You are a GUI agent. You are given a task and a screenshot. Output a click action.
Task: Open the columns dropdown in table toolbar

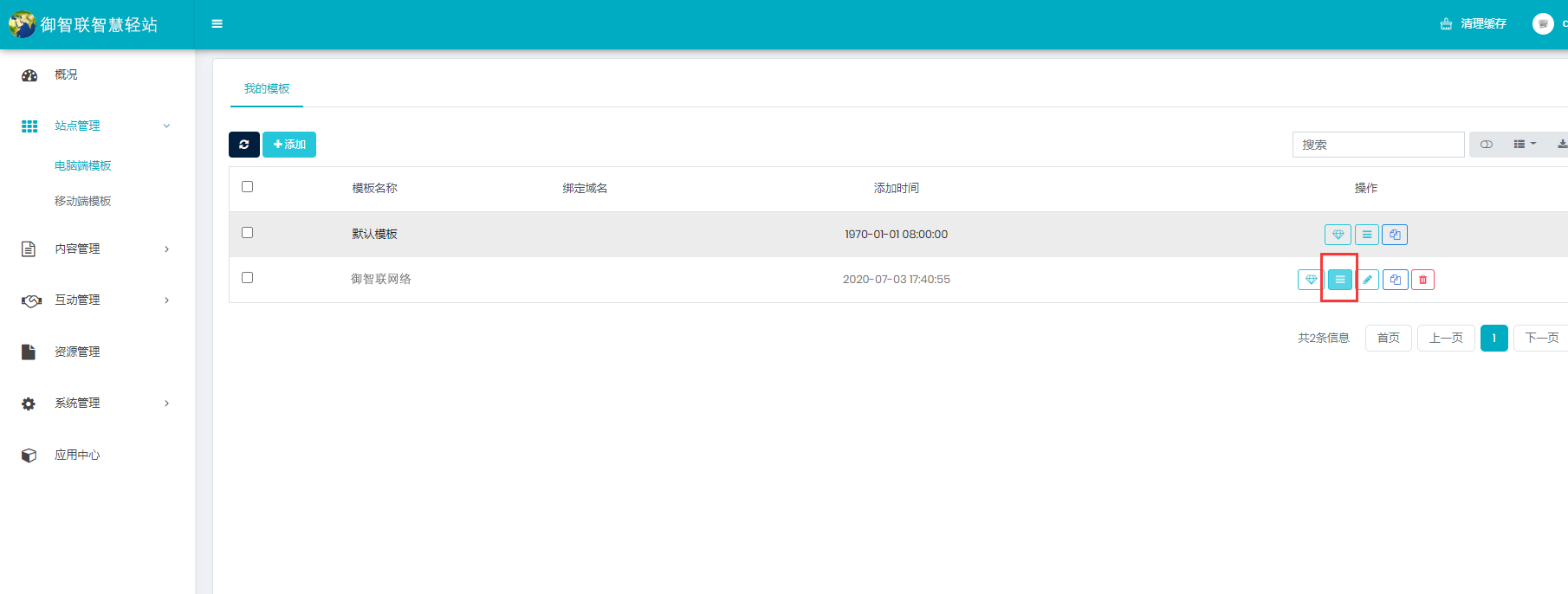click(1525, 145)
